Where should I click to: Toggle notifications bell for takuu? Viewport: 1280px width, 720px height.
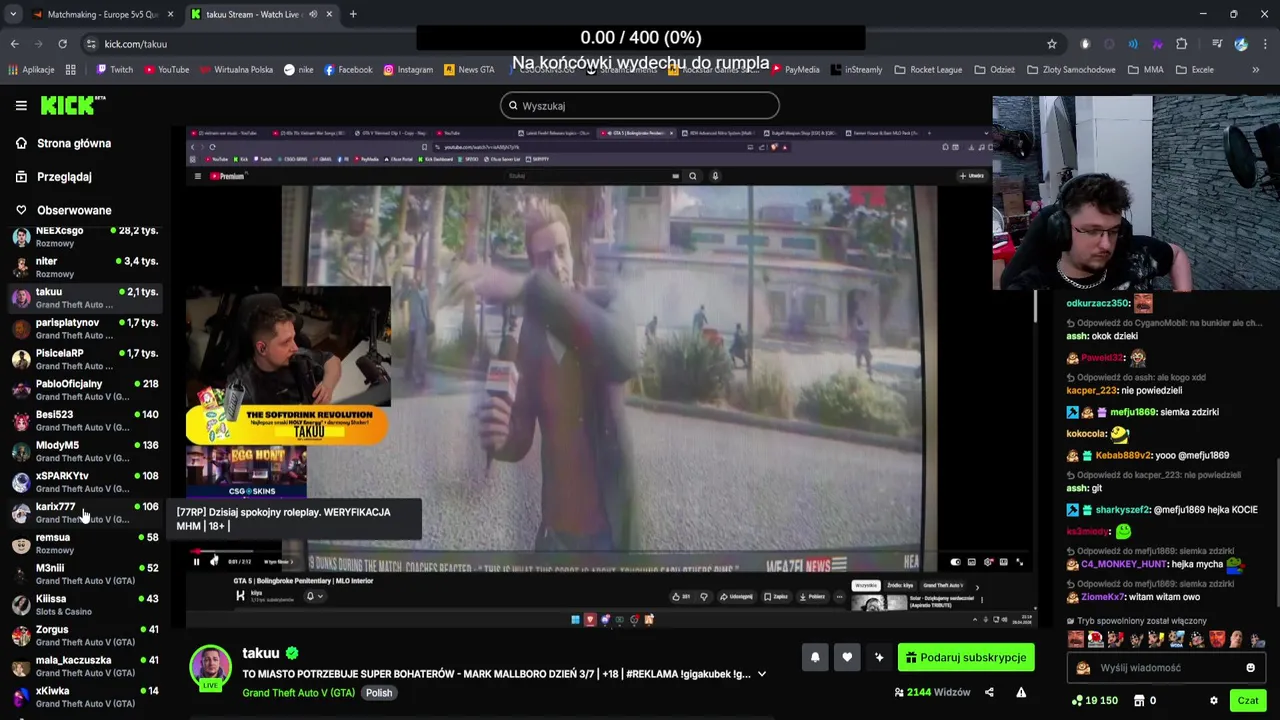point(815,657)
